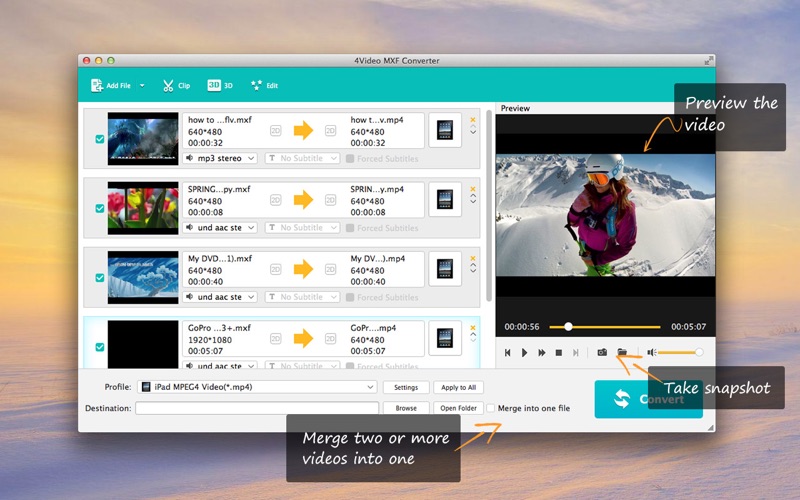Open the snapshot folder icon
This screenshot has height=500, width=800.
coord(622,352)
